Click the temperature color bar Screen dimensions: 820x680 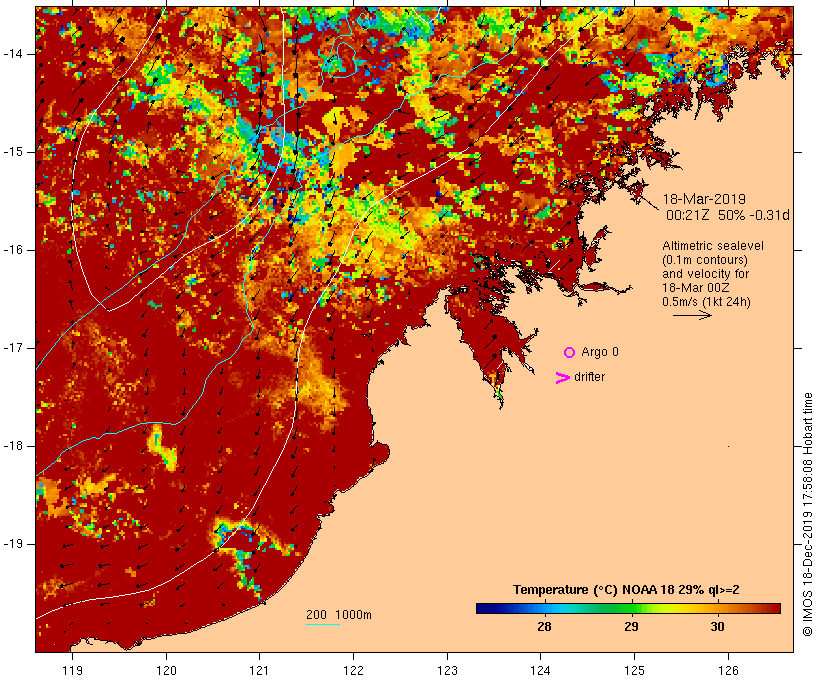click(x=628, y=608)
